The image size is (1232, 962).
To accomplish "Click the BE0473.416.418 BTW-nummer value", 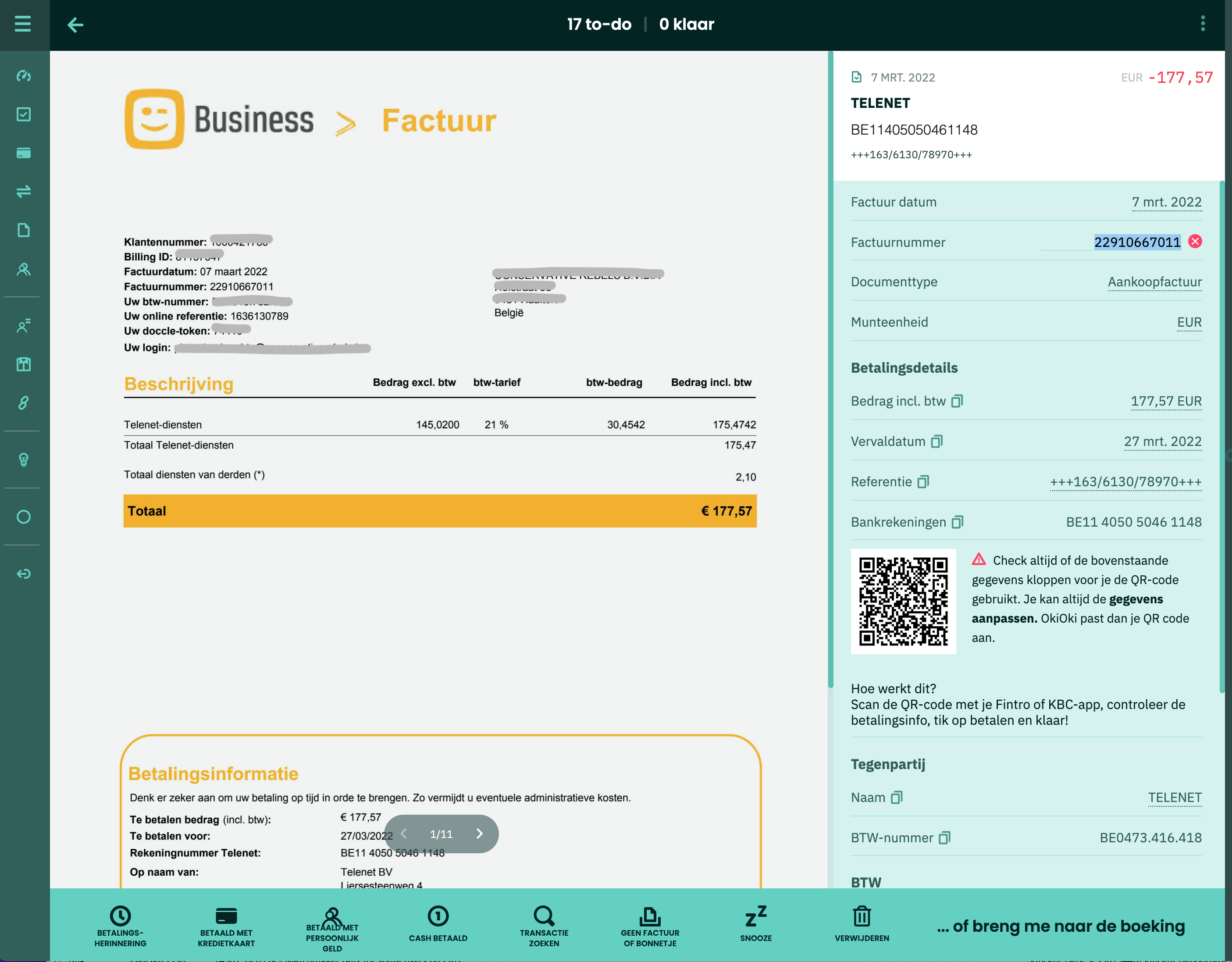I will point(1150,838).
